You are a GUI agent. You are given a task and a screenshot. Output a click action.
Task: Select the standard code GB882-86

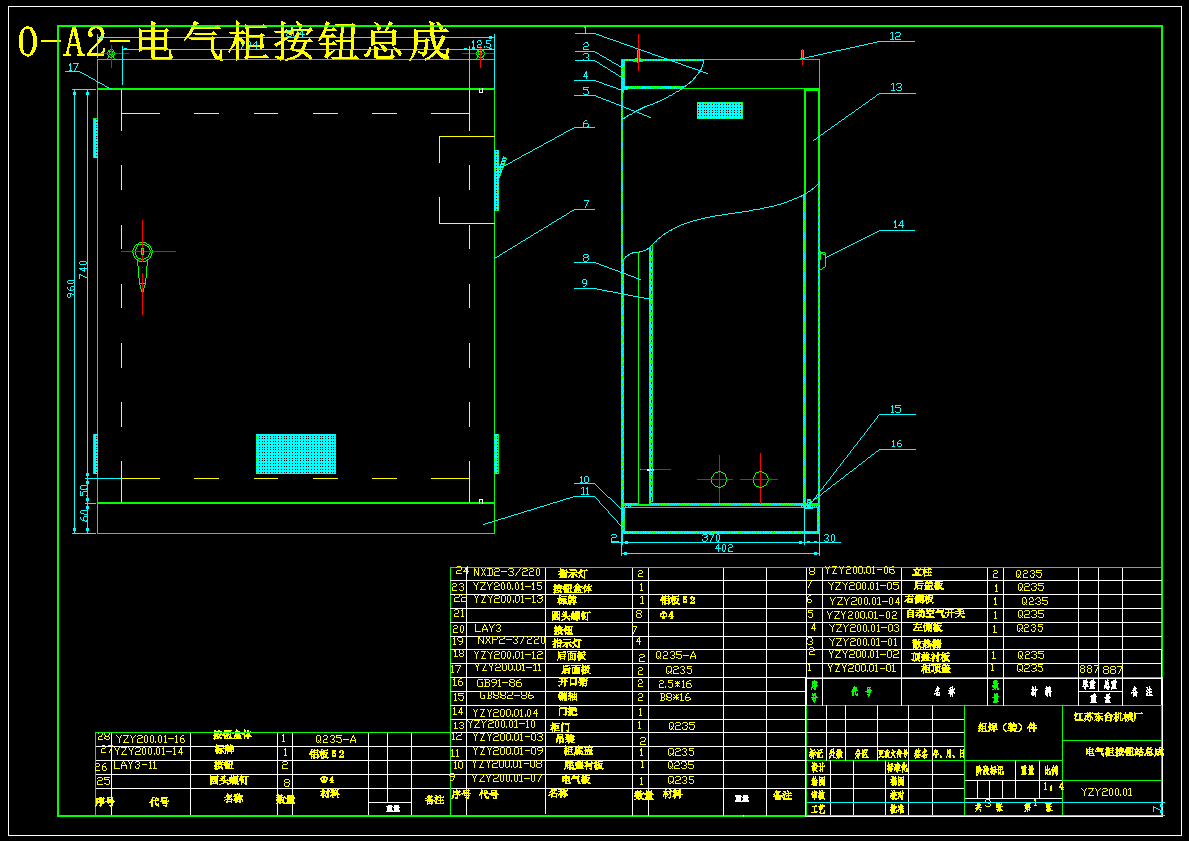coord(506,696)
